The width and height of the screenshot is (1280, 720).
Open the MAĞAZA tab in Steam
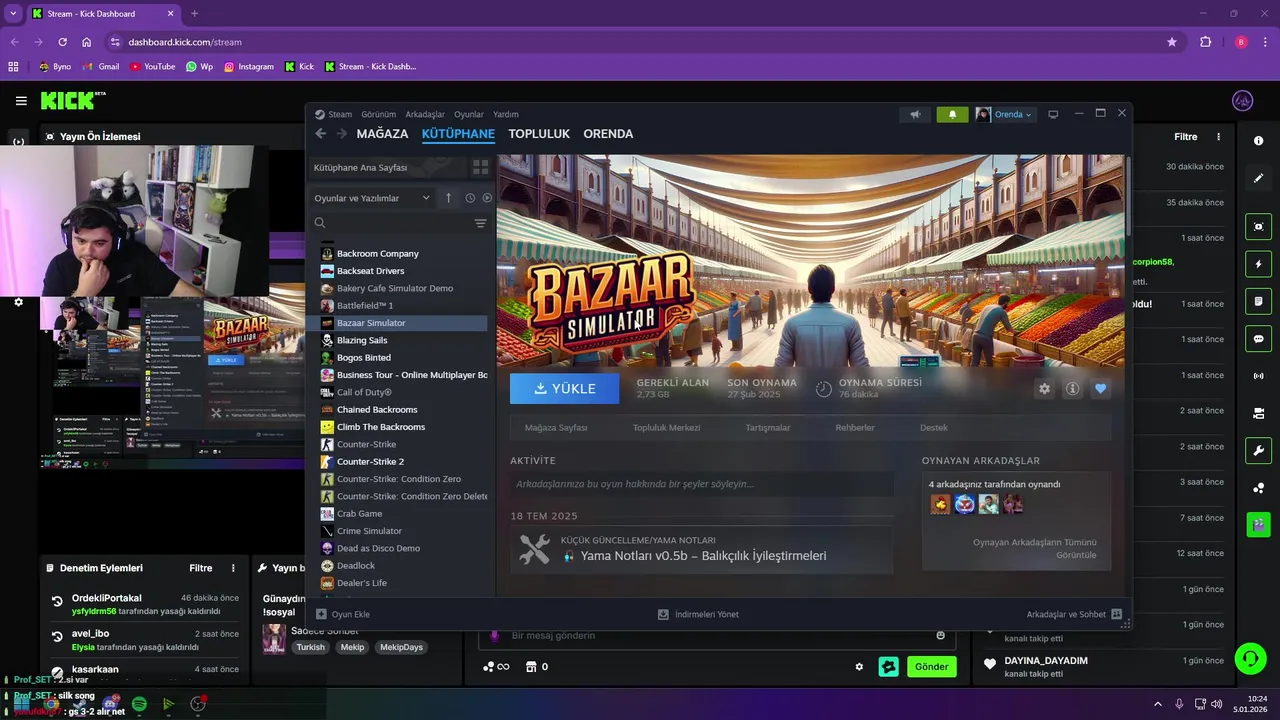[x=382, y=134]
